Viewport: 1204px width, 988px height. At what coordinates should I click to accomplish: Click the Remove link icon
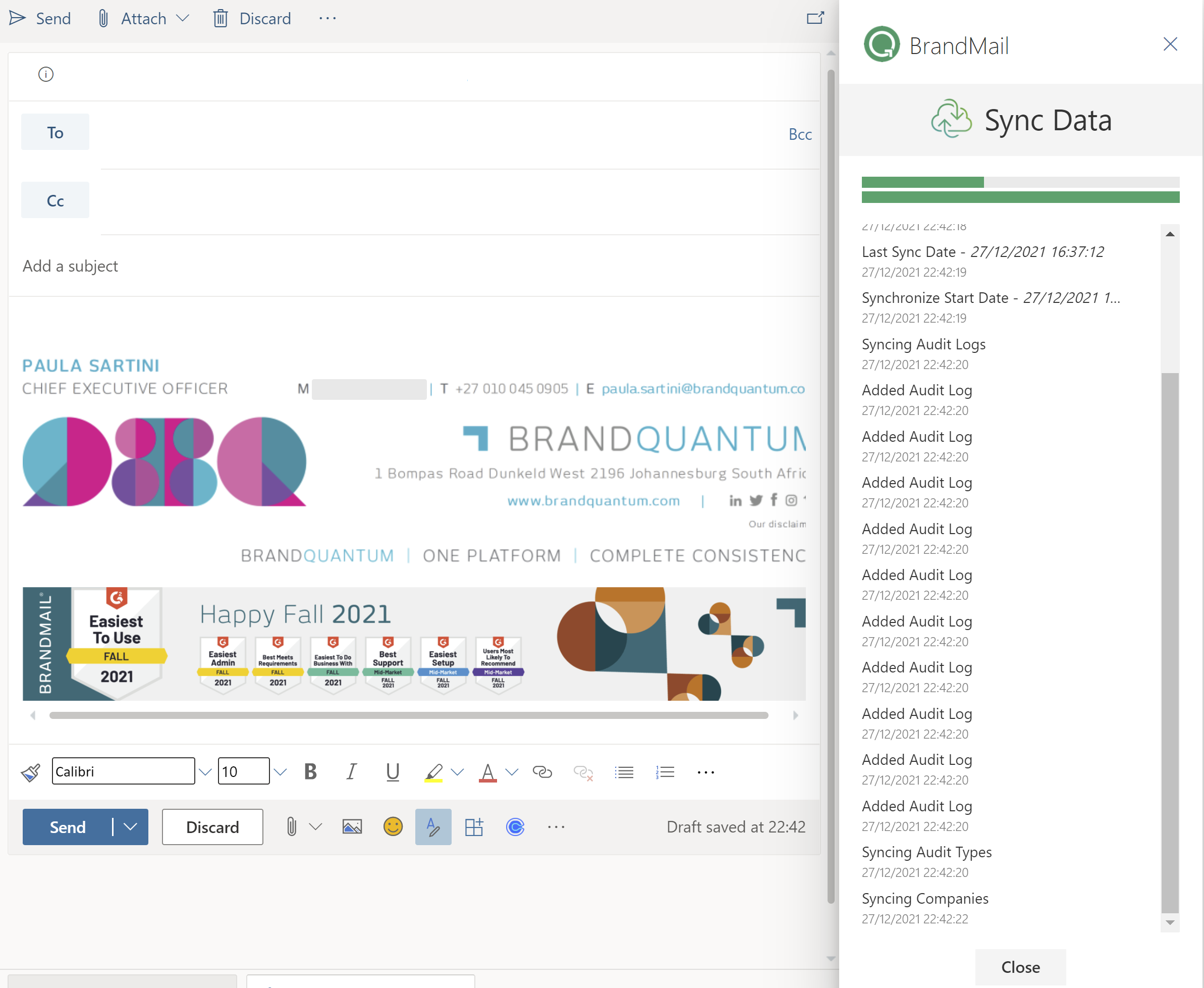pyautogui.click(x=583, y=772)
